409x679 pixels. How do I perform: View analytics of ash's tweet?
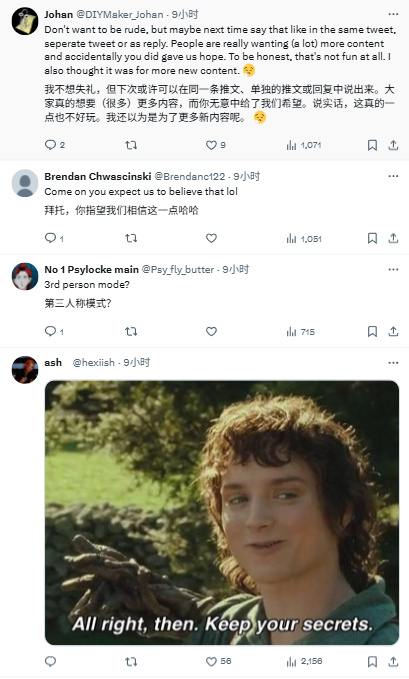pos(304,661)
